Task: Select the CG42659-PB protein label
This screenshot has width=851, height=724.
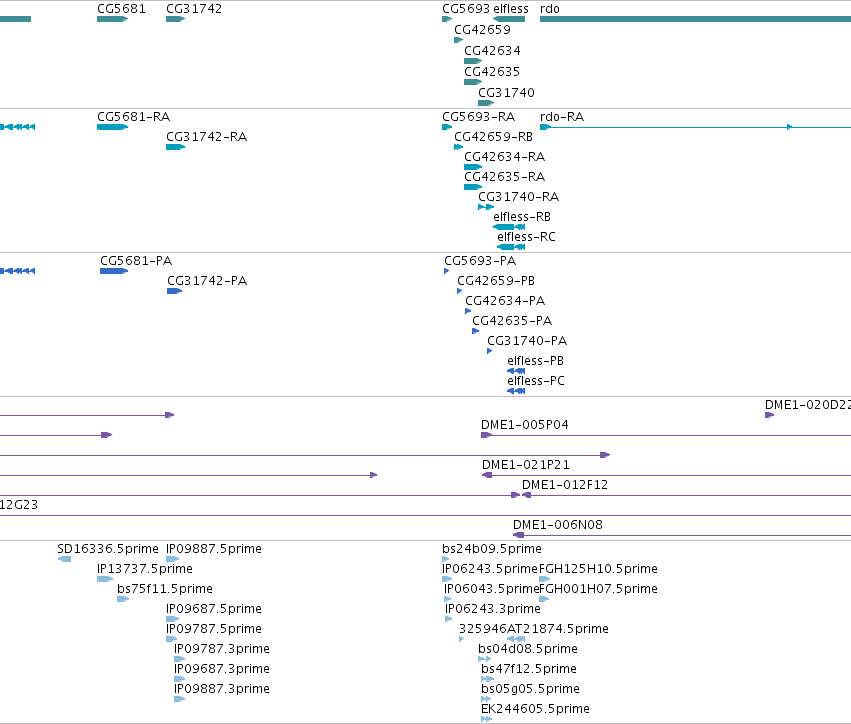Action: point(496,281)
